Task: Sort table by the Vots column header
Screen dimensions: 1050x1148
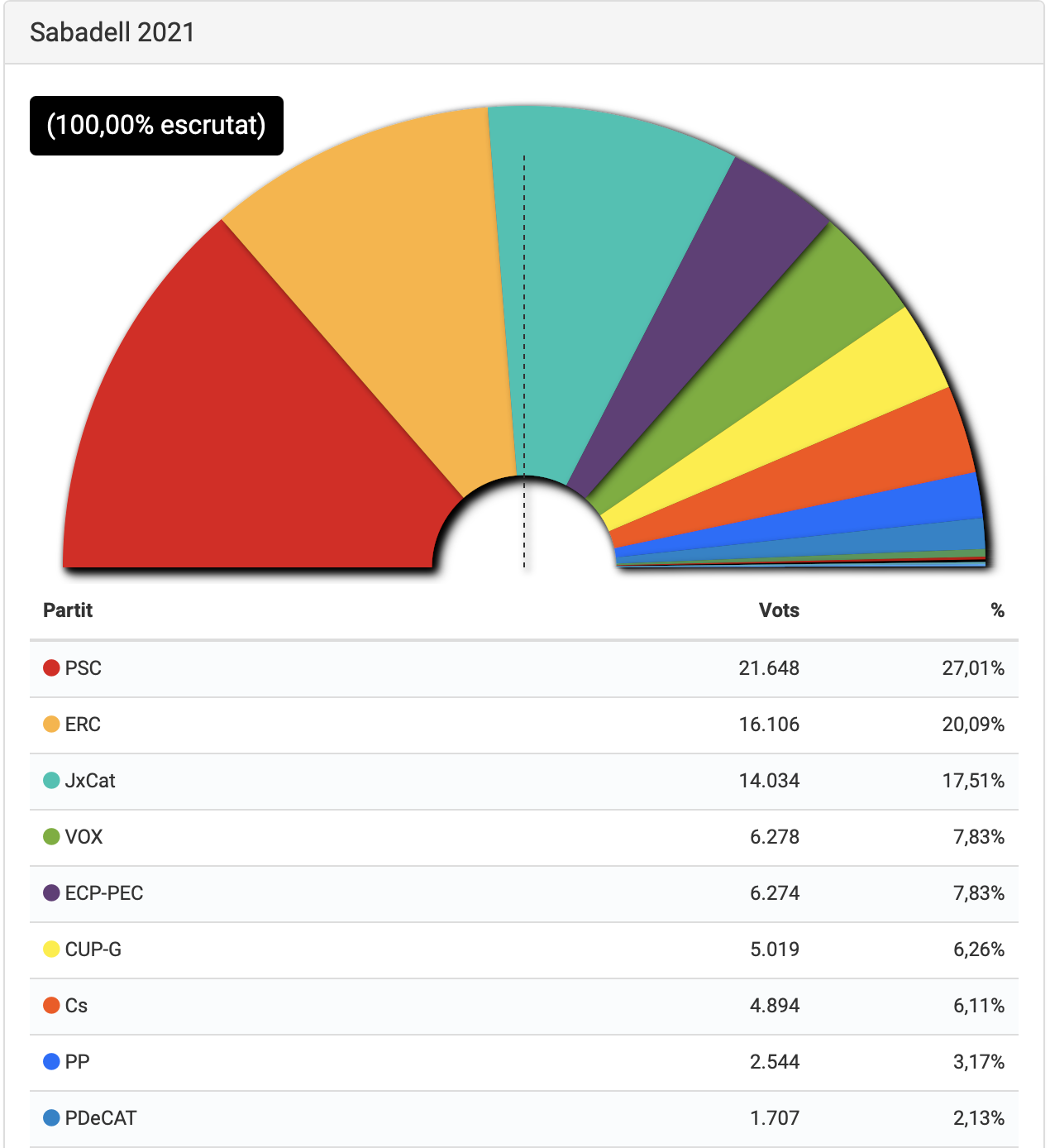Action: coord(779,610)
